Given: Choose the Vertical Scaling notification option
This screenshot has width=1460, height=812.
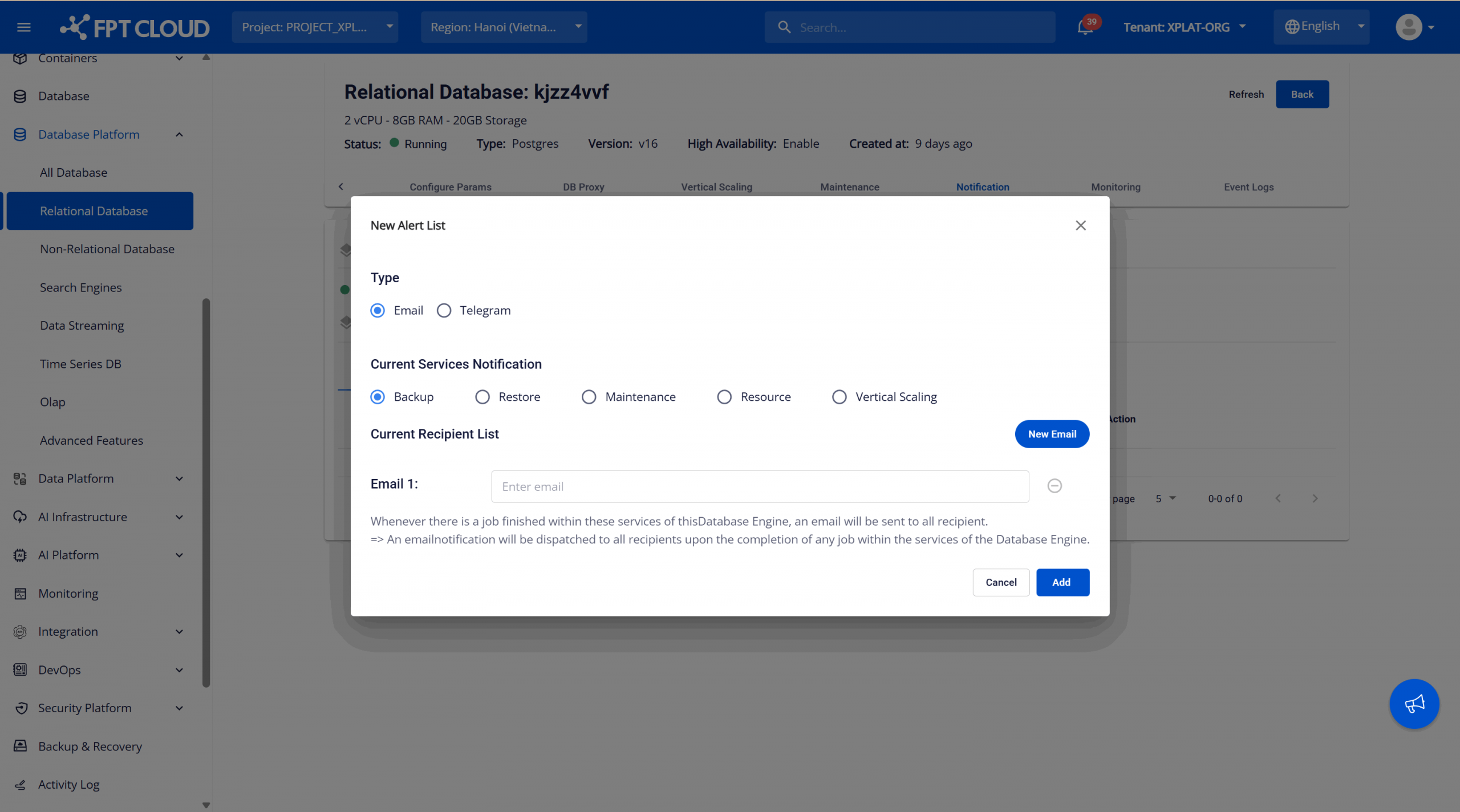Looking at the screenshot, I should click(839, 397).
